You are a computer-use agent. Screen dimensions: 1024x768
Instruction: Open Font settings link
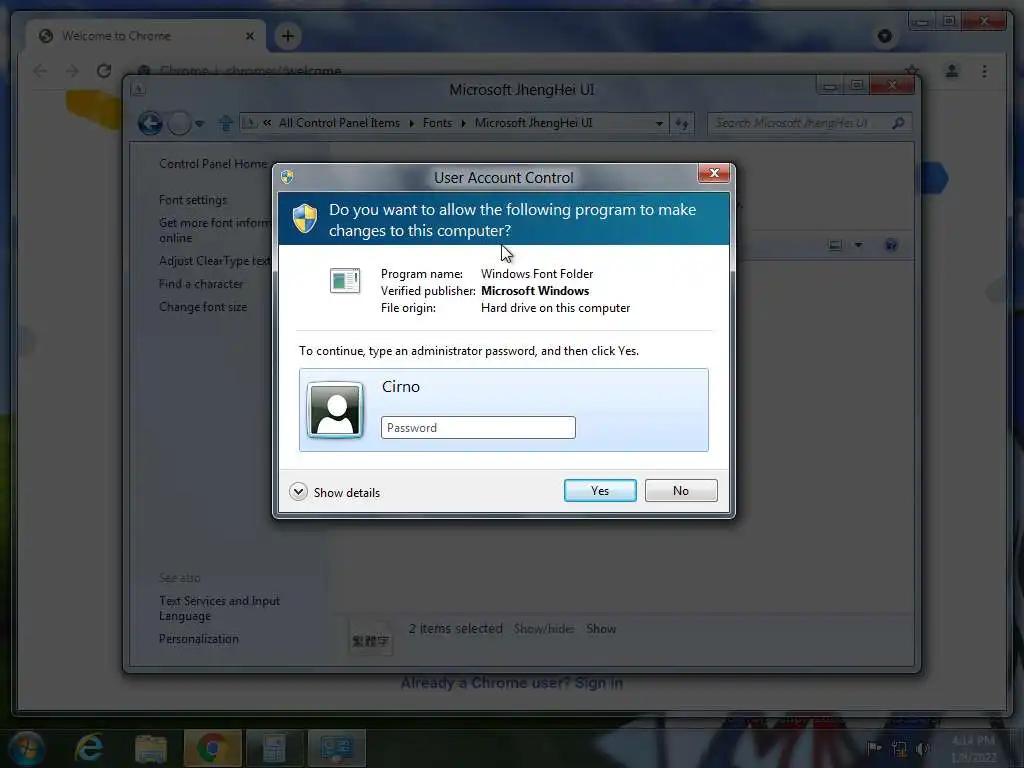(x=193, y=200)
